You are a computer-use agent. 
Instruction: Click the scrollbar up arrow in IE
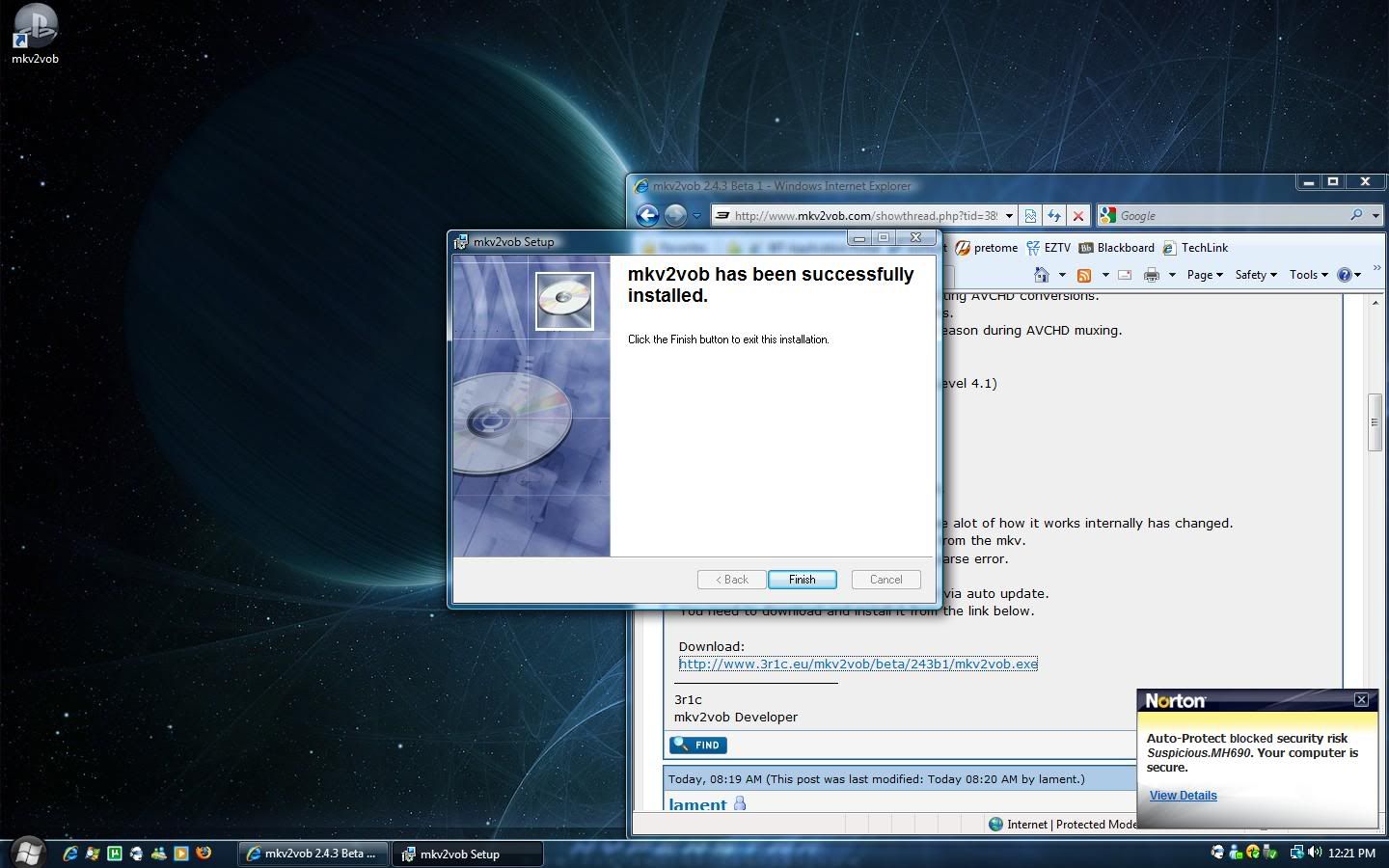coord(1375,303)
